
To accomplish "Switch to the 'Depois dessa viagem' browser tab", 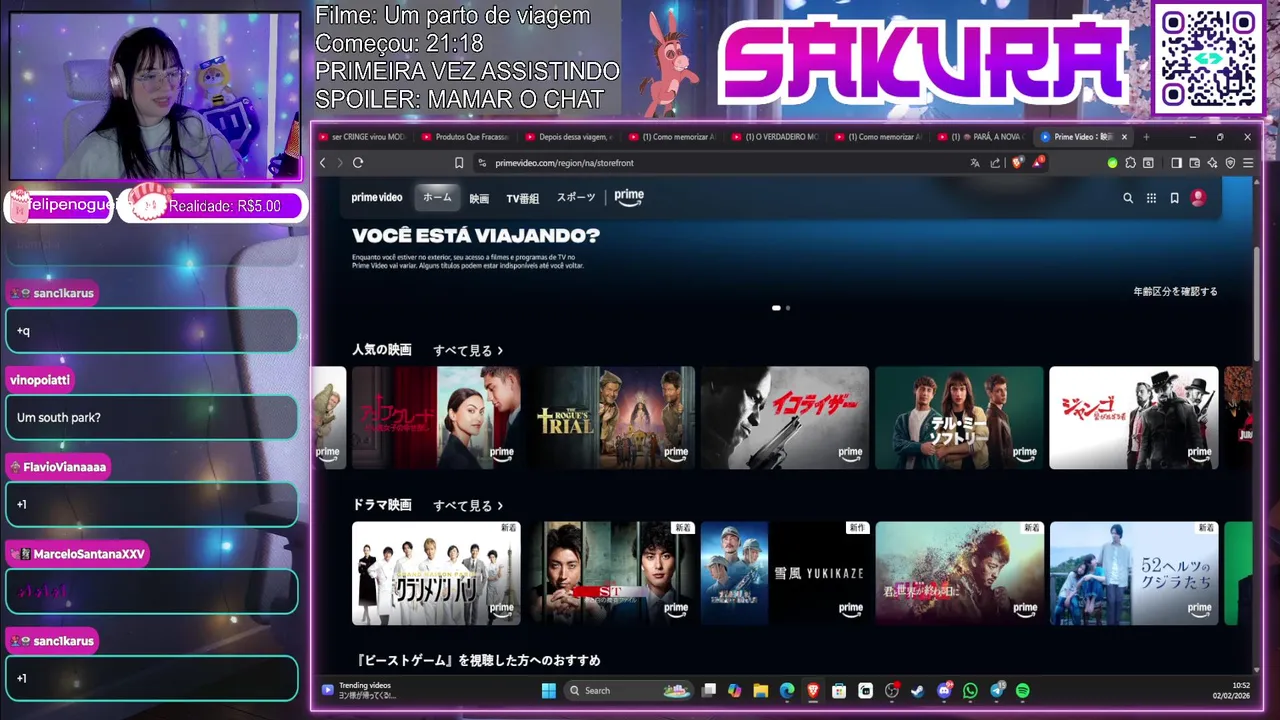I will click(568, 137).
